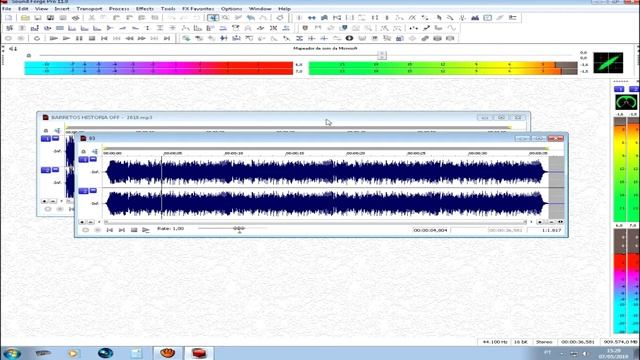The image size is (640, 360).
Task: Toggle channel 1 button in window 03
Action: tap(83, 159)
